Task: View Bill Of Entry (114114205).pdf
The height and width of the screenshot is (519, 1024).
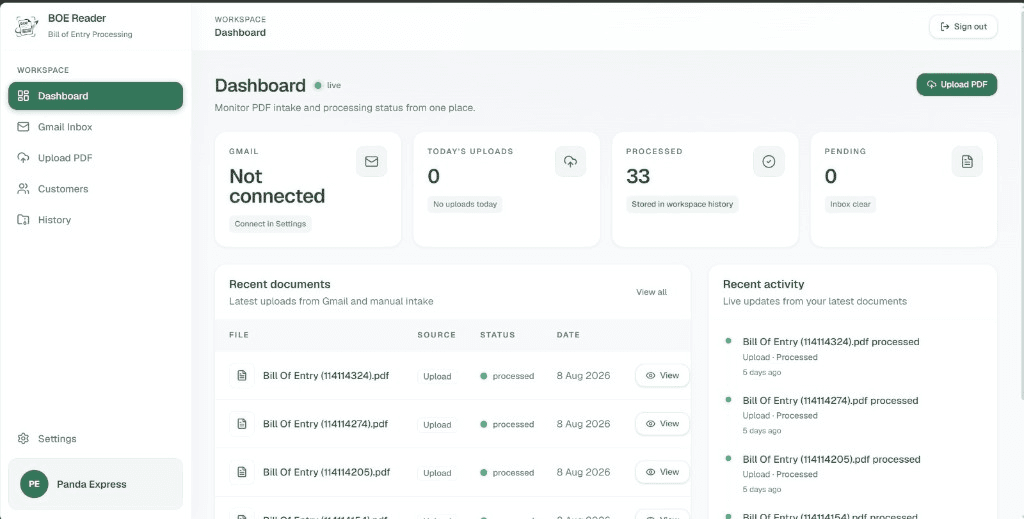Action: click(x=662, y=472)
